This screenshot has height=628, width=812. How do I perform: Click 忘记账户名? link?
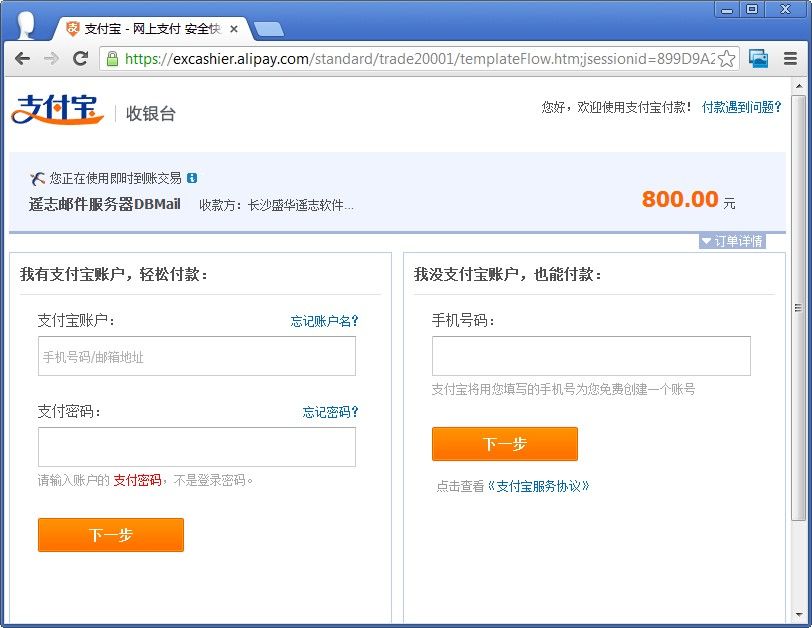(x=324, y=321)
